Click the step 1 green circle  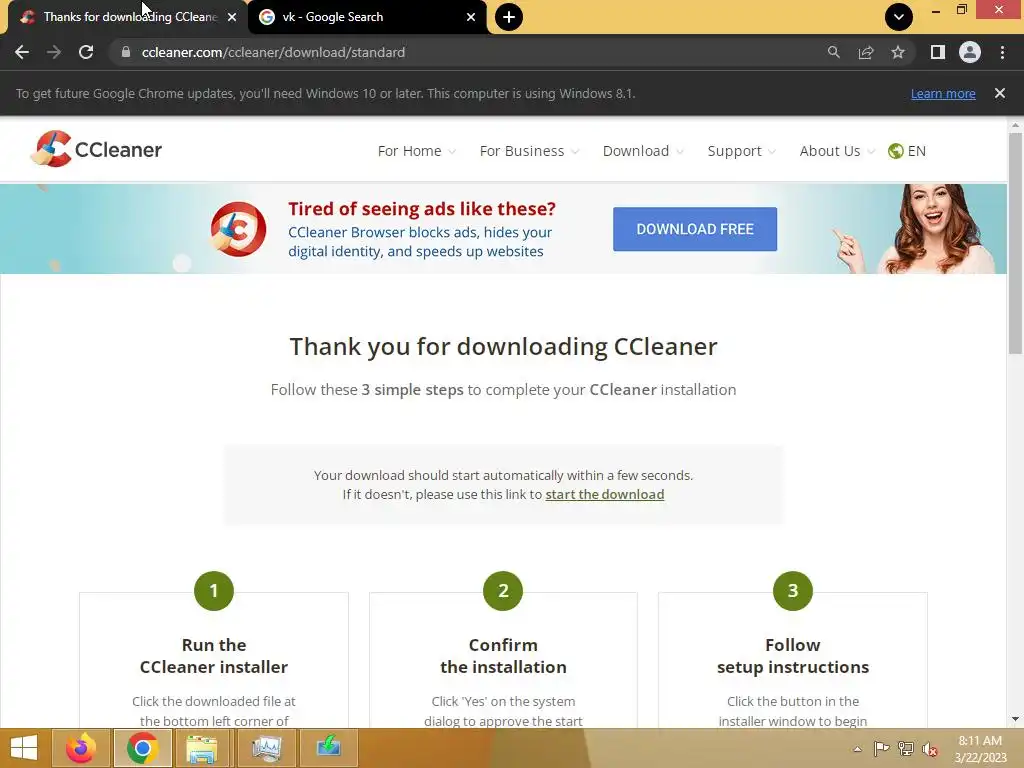[x=214, y=590]
